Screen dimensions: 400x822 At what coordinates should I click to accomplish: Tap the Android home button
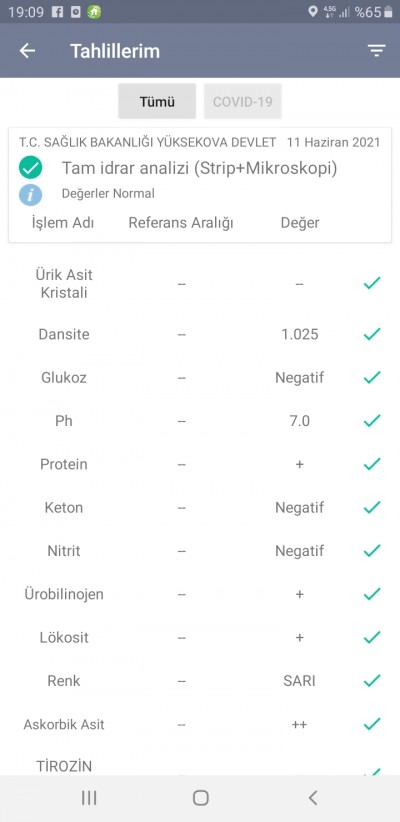[200, 798]
